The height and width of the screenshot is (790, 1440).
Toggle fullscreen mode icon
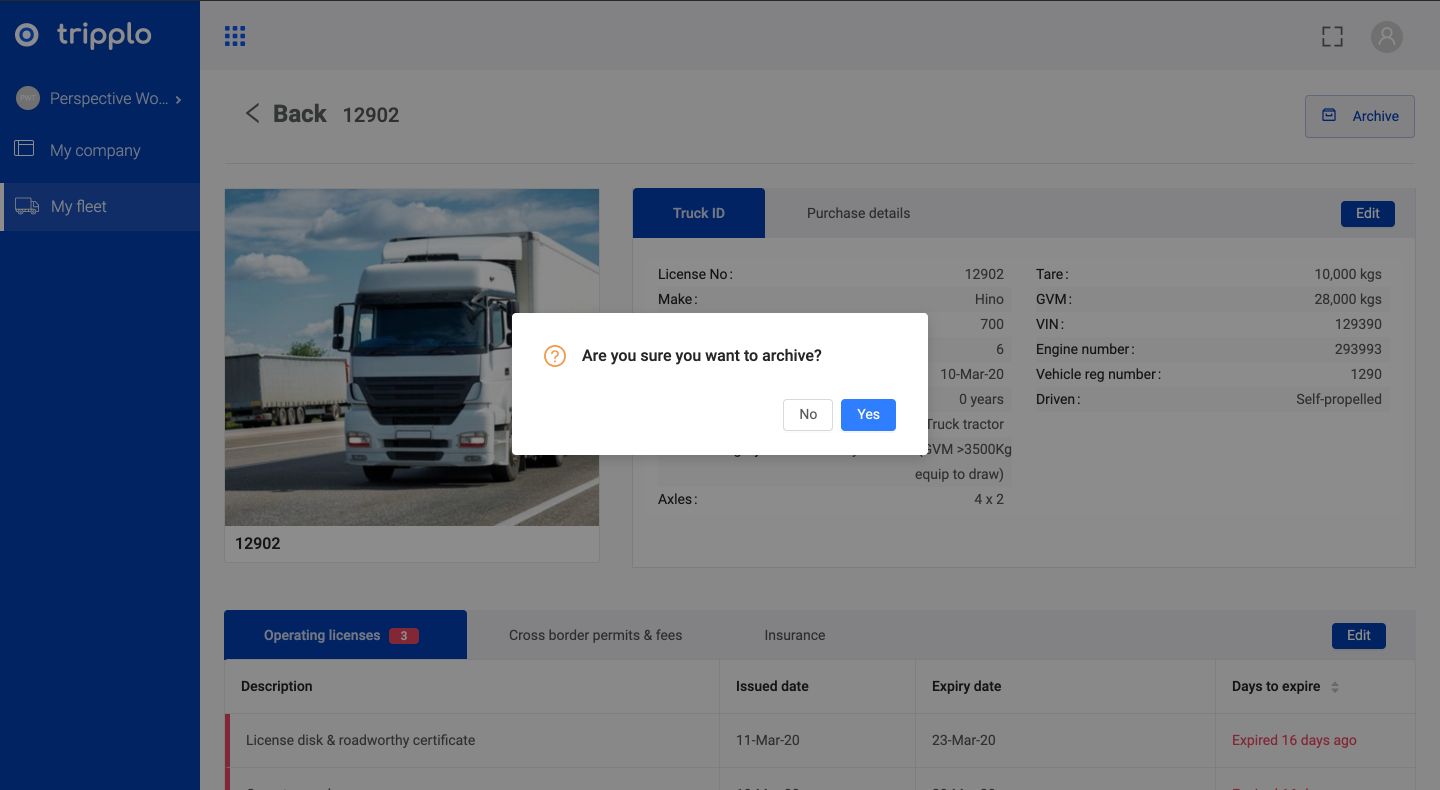tap(1332, 37)
